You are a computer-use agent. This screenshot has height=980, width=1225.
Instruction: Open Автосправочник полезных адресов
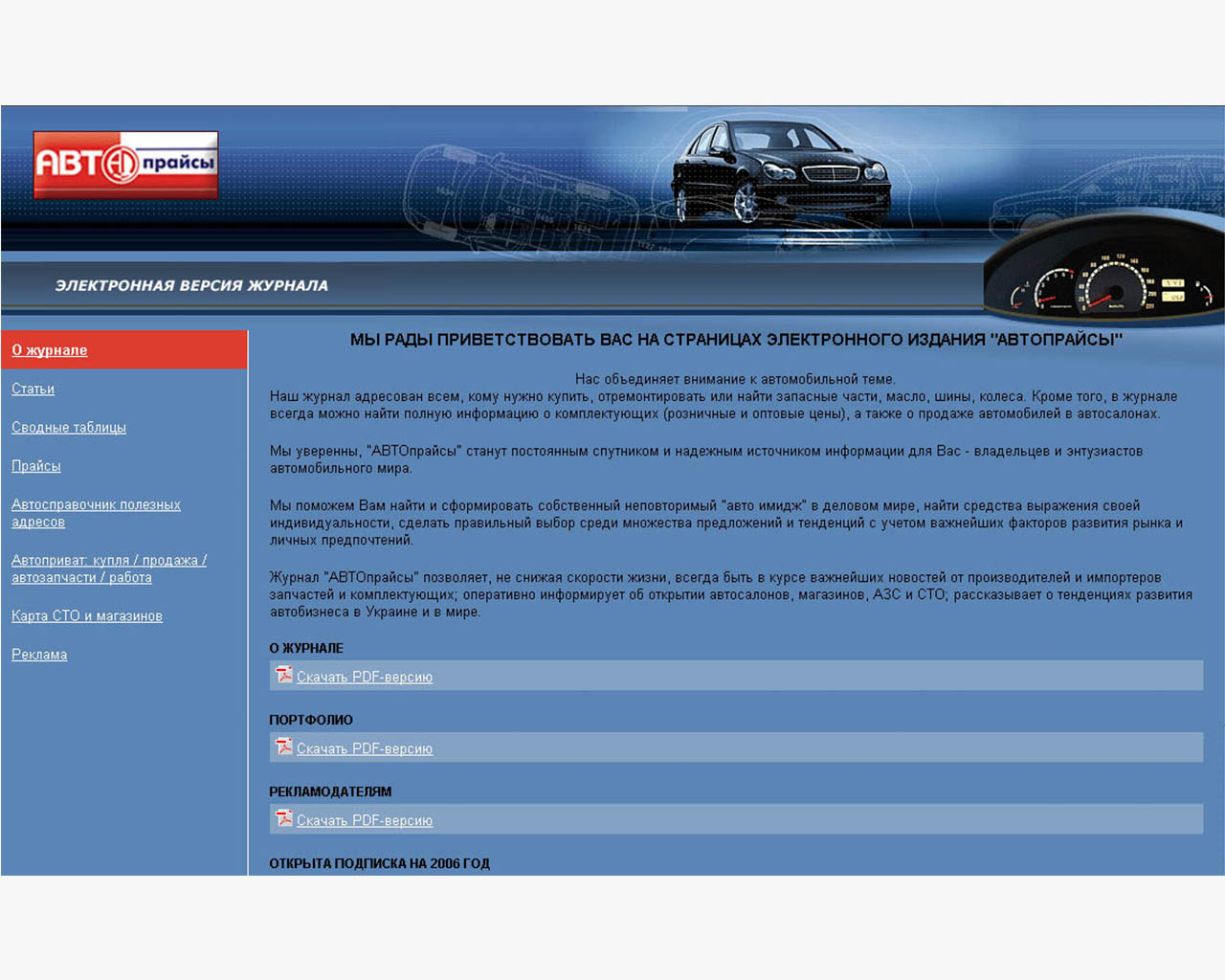[x=96, y=513]
